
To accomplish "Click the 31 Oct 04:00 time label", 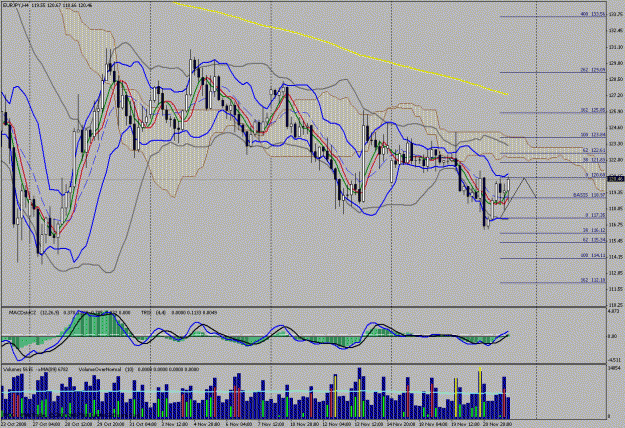I will 143,424.
